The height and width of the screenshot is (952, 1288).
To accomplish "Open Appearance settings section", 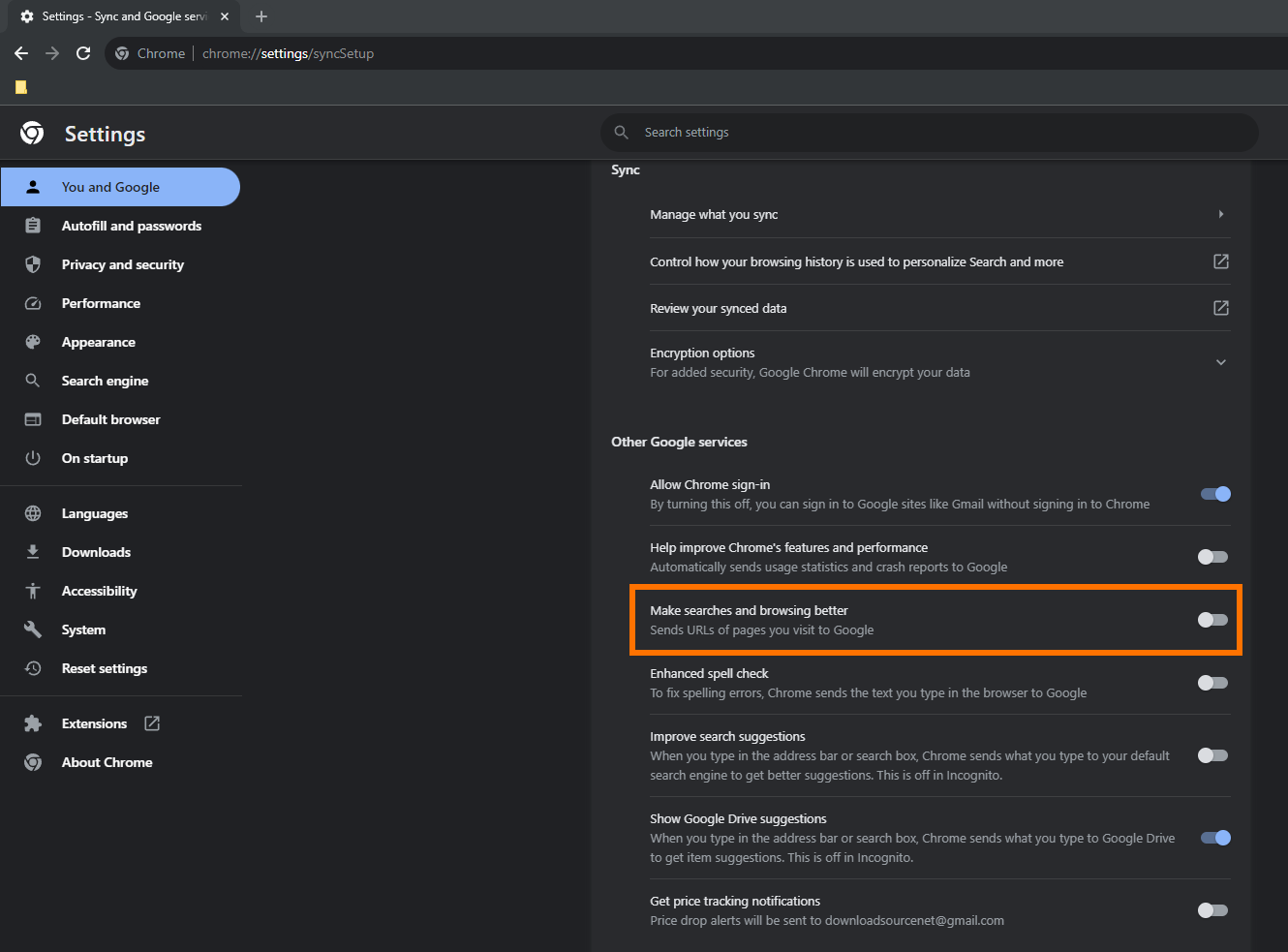I will [x=121, y=342].
